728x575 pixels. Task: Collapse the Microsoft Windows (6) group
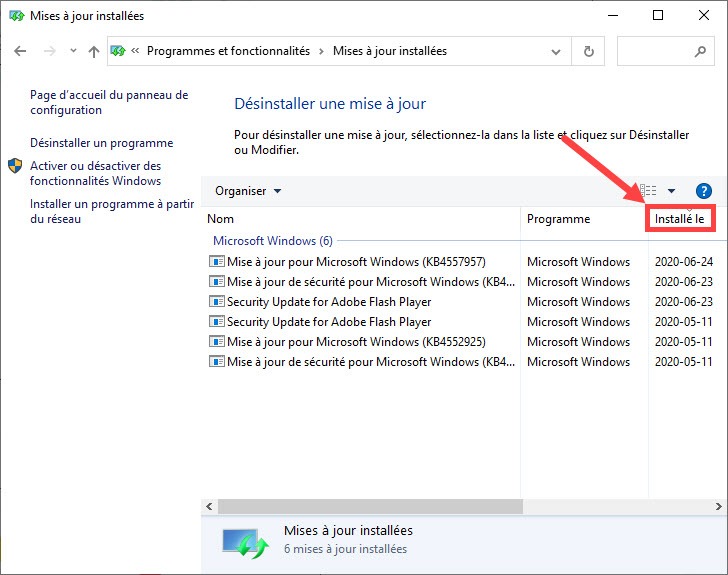pos(273,241)
